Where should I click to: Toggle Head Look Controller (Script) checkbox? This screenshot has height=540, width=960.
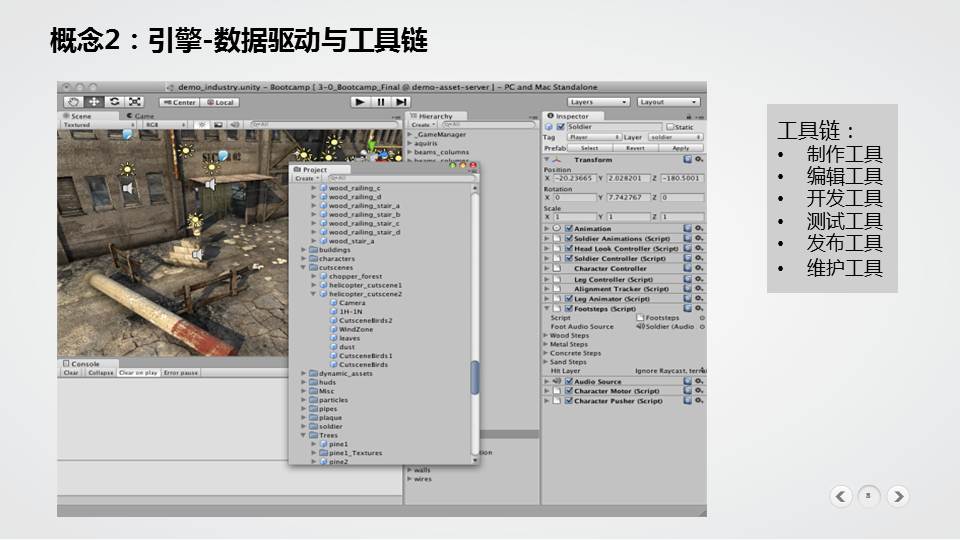point(569,249)
